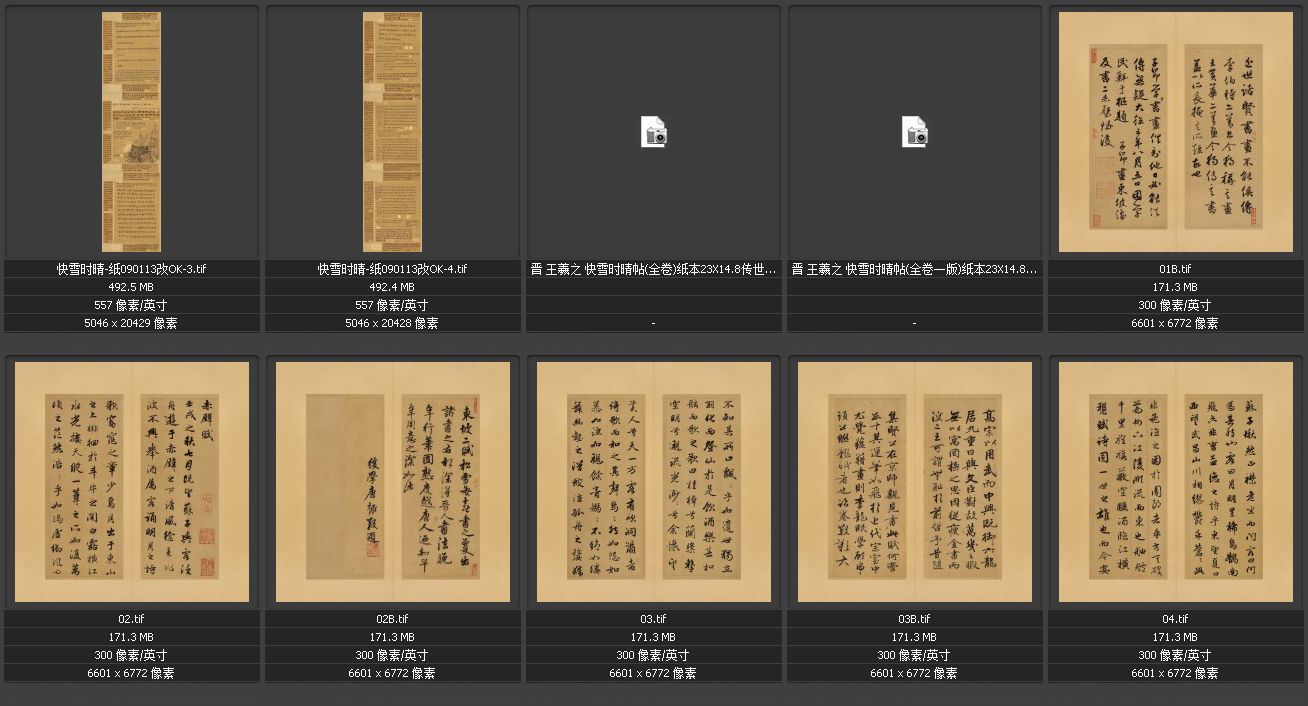Image resolution: width=1308 pixels, height=706 pixels.
Task: Open the 02B.tif thumbnail preview
Action: click(392, 482)
